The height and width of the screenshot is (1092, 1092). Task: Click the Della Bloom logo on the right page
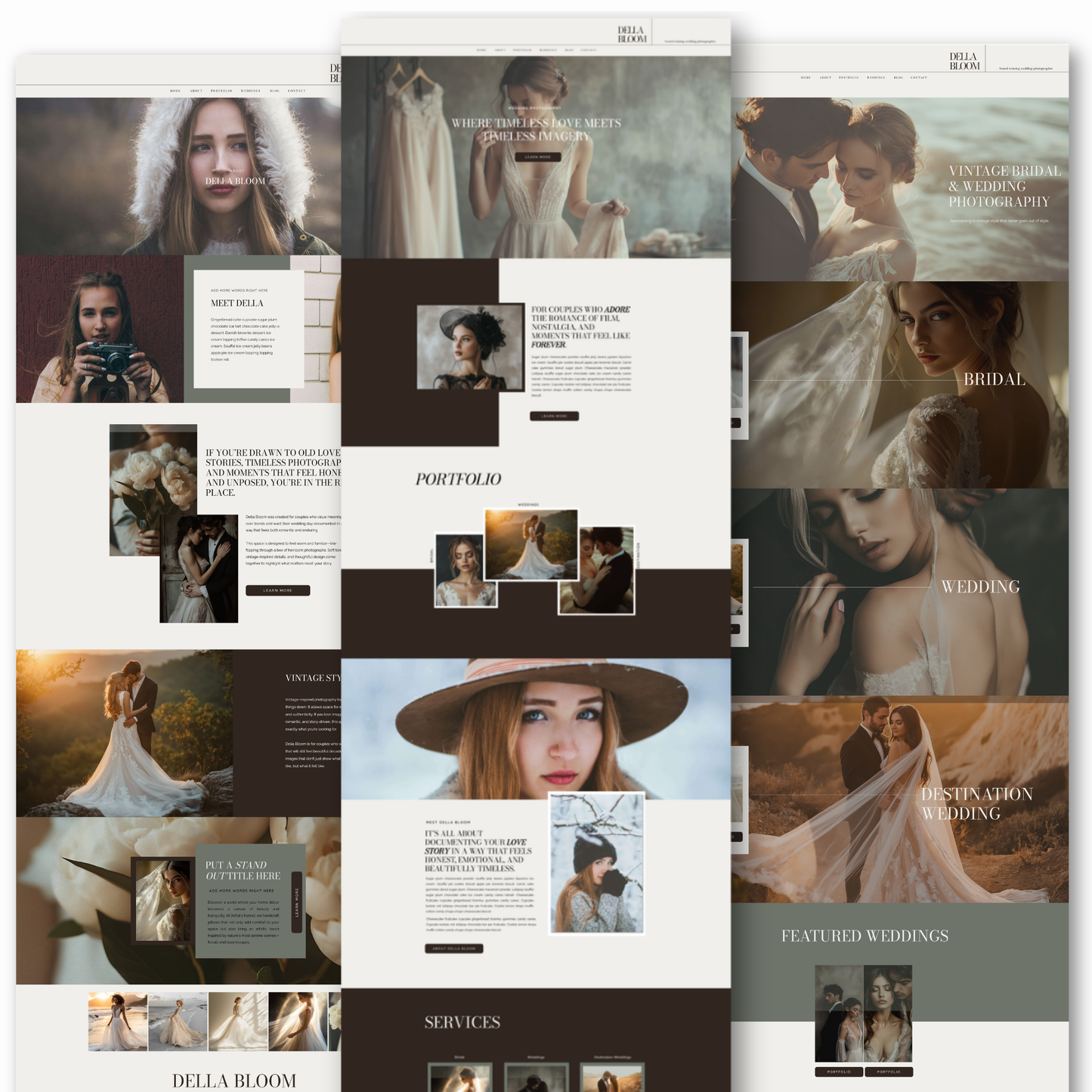[x=964, y=61]
